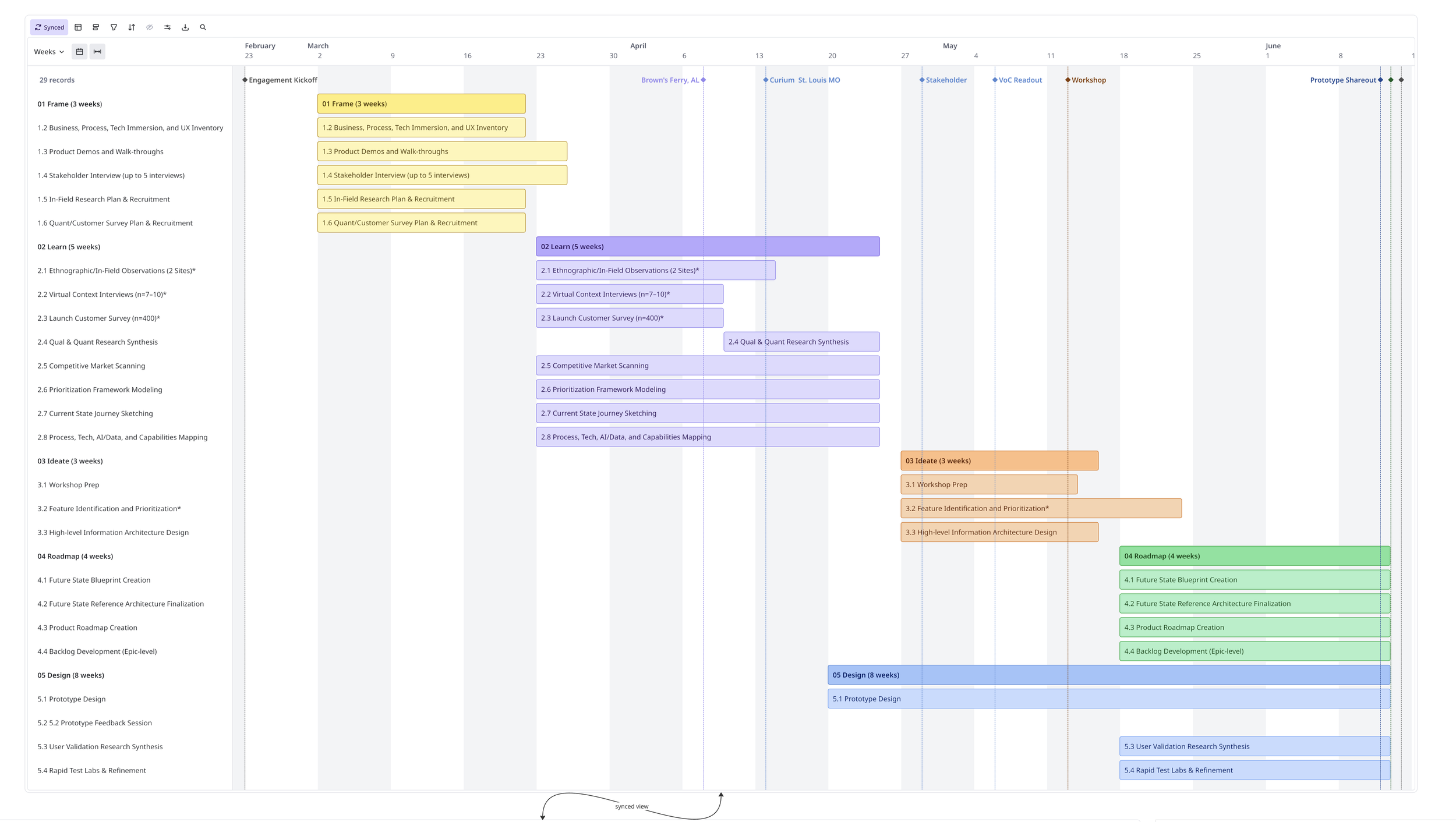Open the group records icon

[96, 27]
